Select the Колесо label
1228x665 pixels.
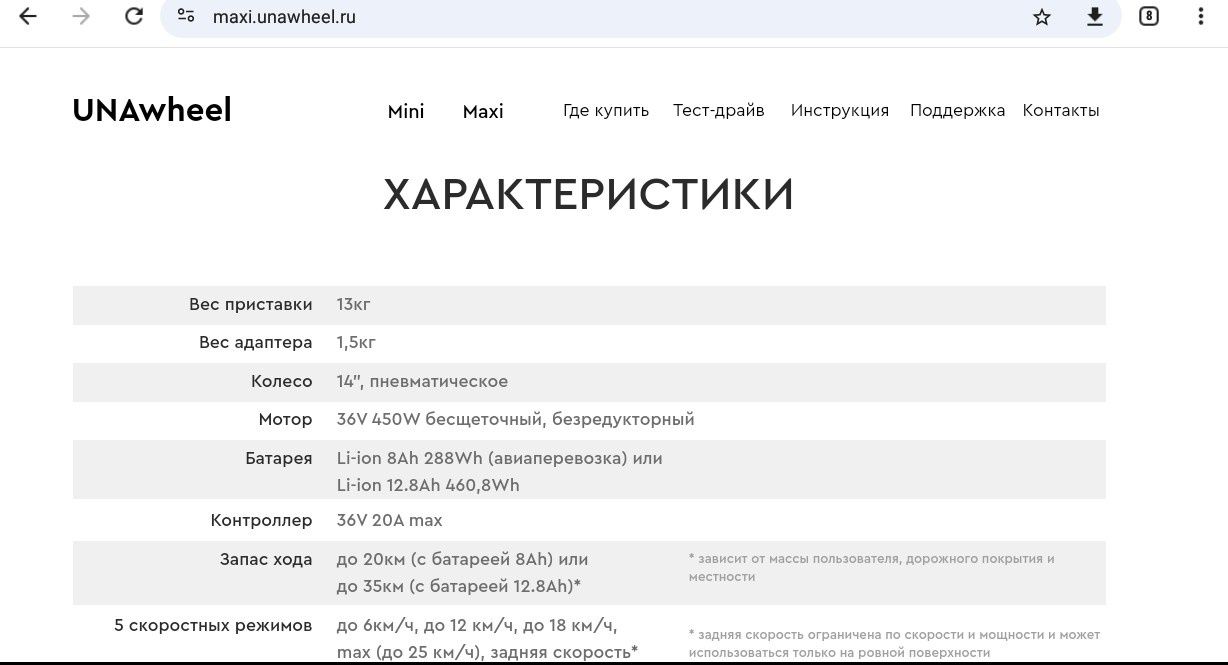pyautogui.click(x=282, y=382)
